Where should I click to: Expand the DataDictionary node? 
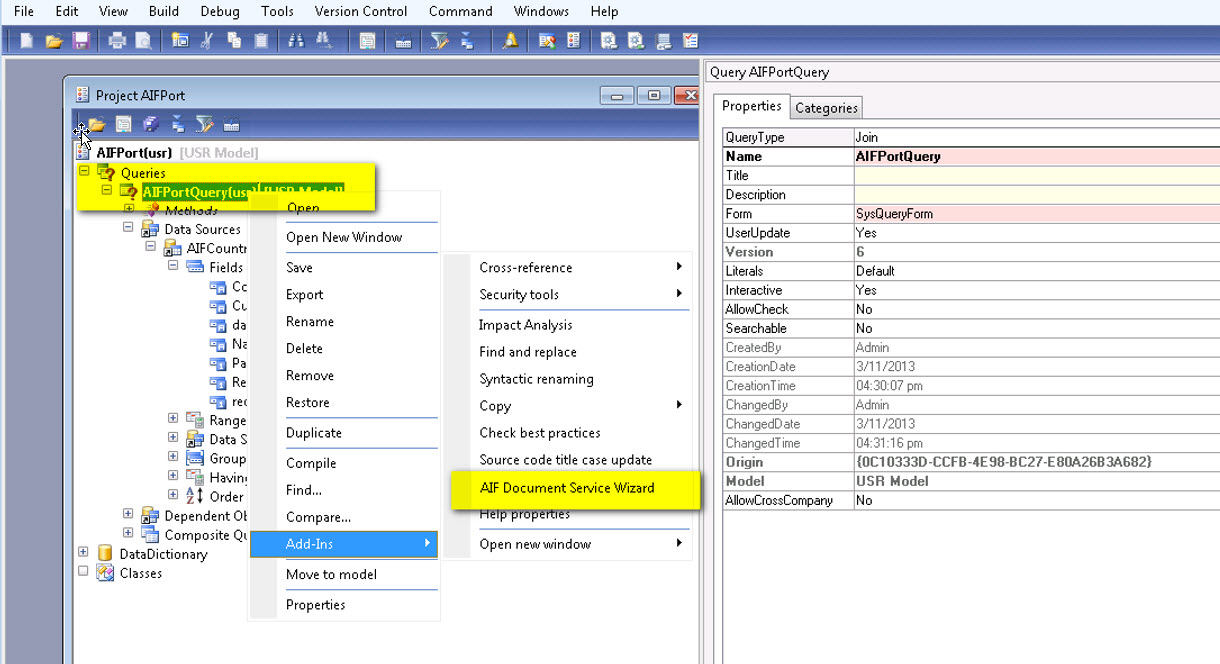pos(85,553)
